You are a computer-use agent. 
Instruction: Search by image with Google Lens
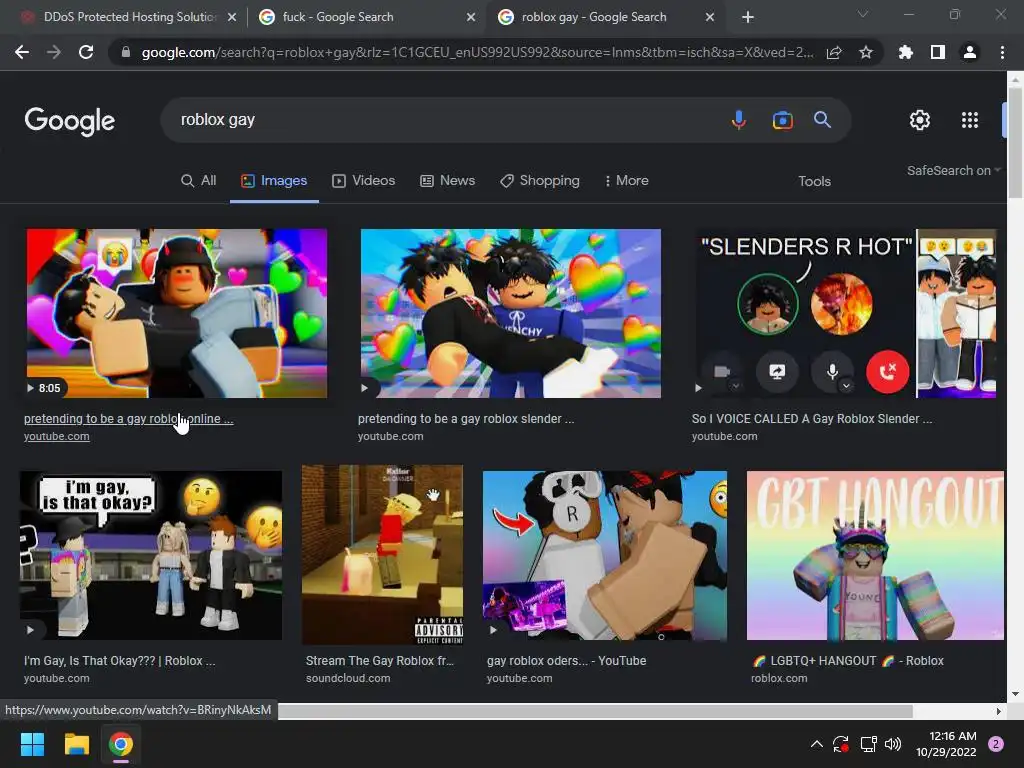tap(782, 120)
